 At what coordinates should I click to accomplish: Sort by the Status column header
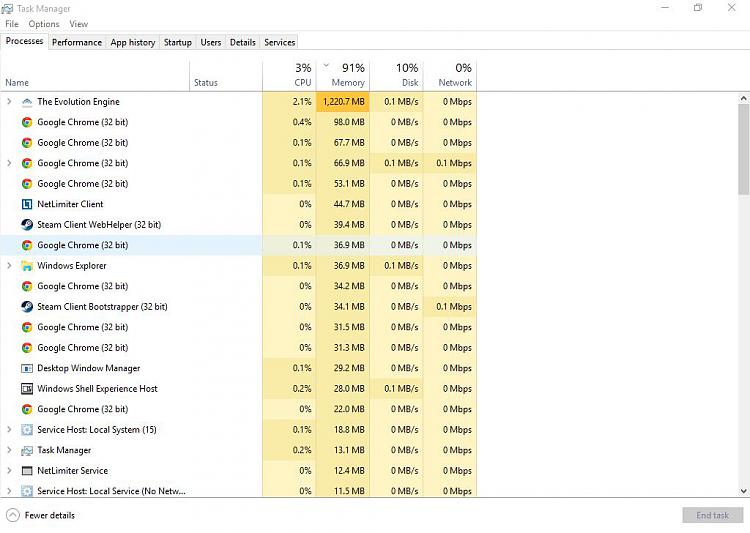point(226,75)
